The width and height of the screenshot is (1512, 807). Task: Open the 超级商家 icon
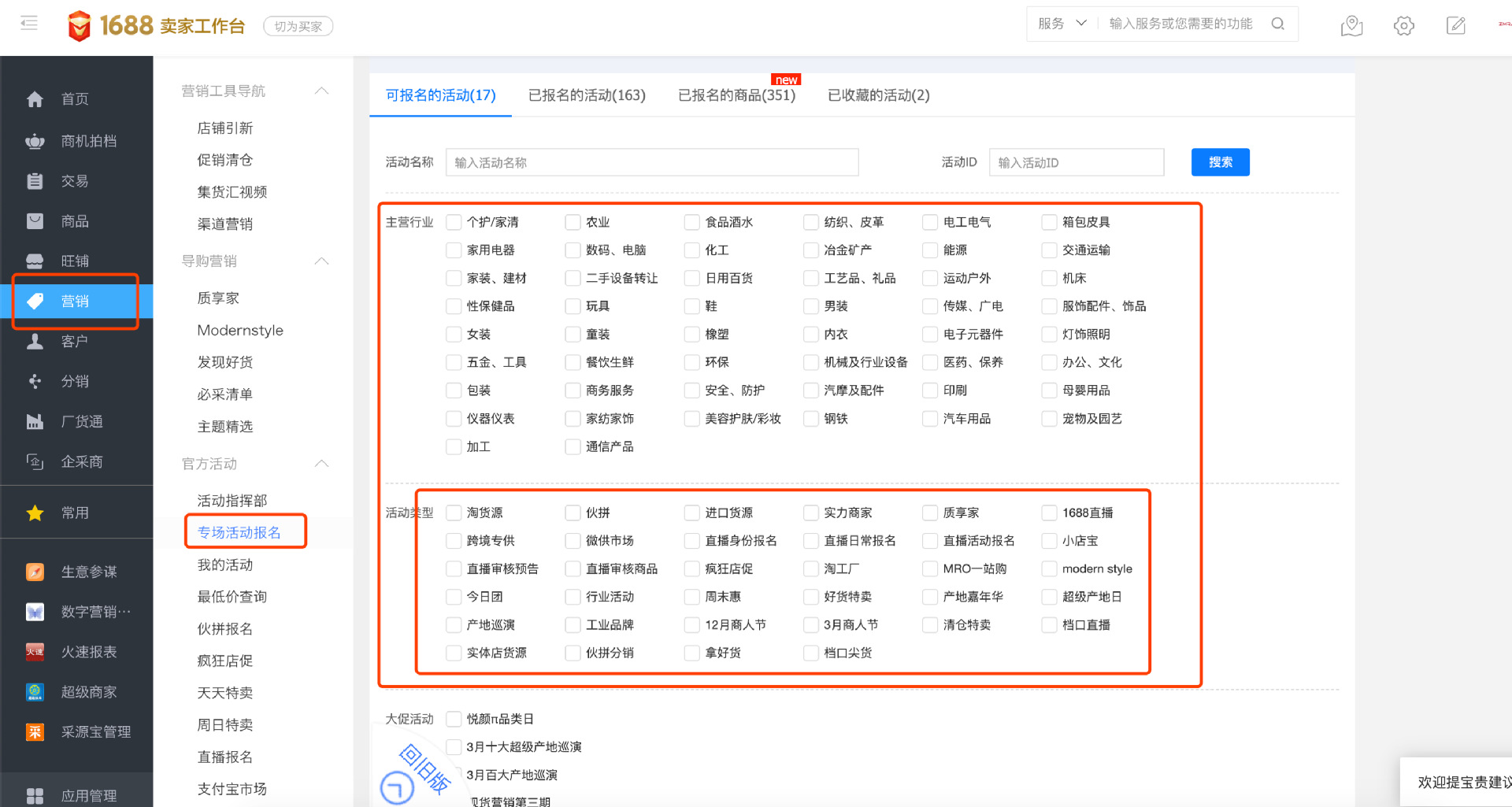(35, 692)
